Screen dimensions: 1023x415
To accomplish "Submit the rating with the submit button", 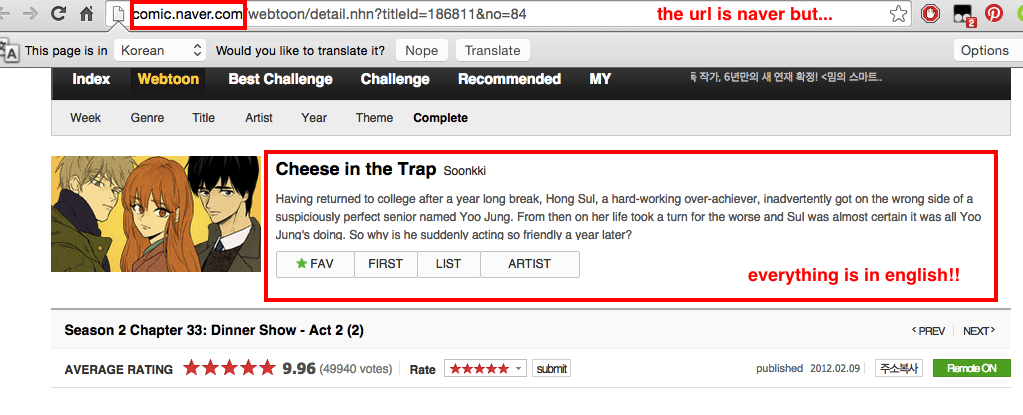I will (x=551, y=369).
